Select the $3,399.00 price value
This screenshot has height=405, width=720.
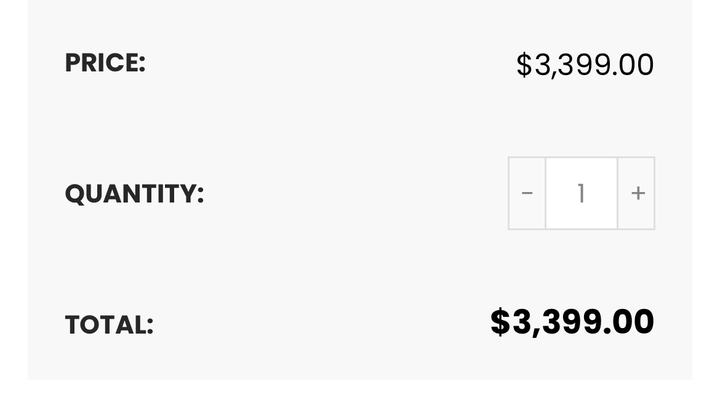pos(585,65)
